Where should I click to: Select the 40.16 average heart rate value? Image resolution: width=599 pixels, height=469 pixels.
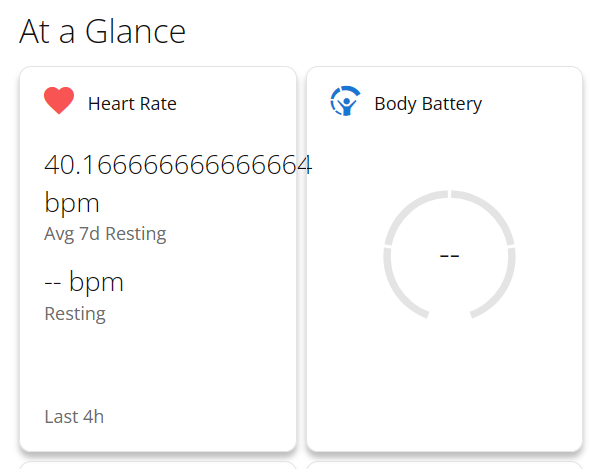click(178, 165)
